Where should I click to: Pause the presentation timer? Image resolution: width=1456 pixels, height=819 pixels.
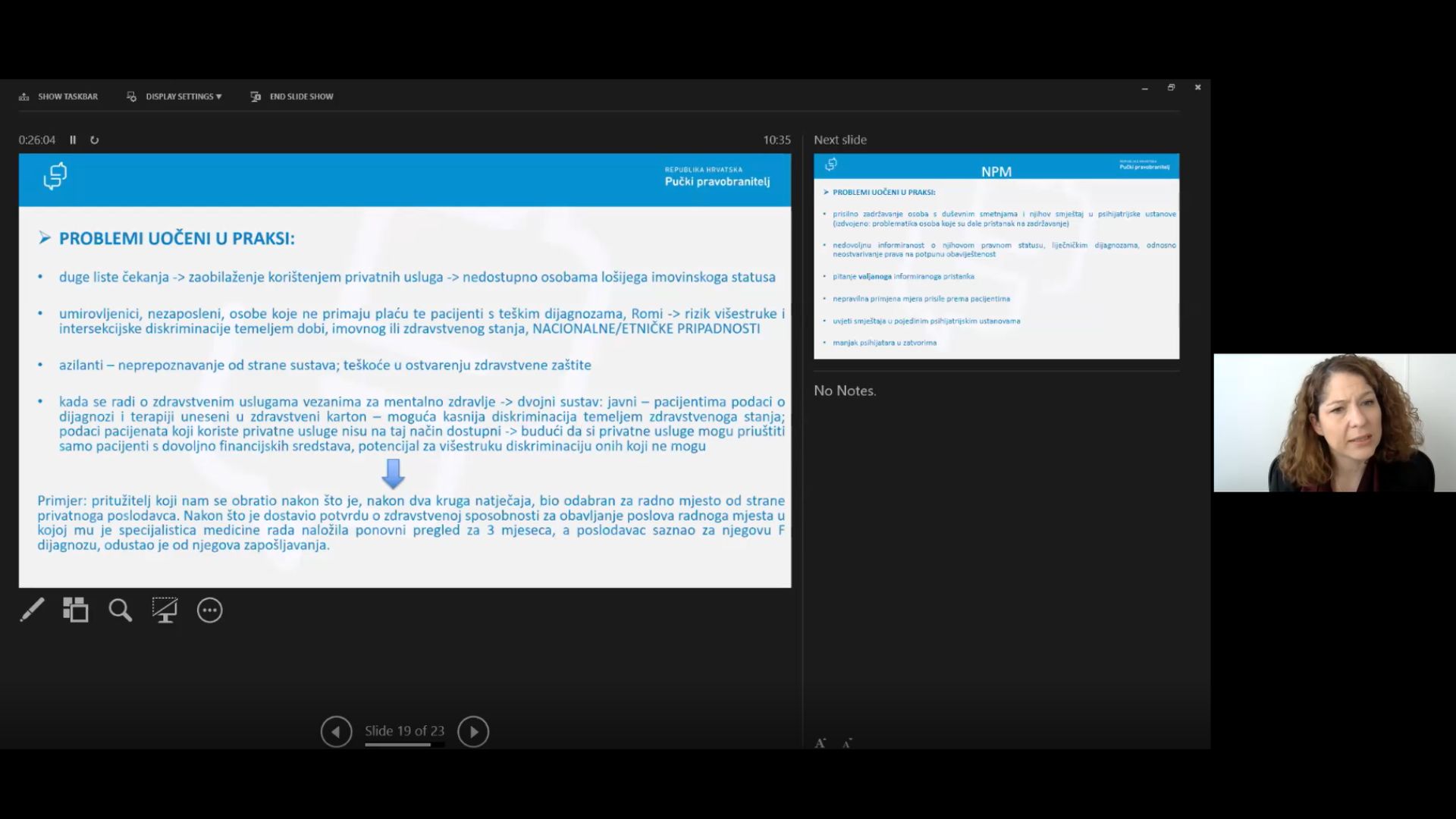point(73,140)
